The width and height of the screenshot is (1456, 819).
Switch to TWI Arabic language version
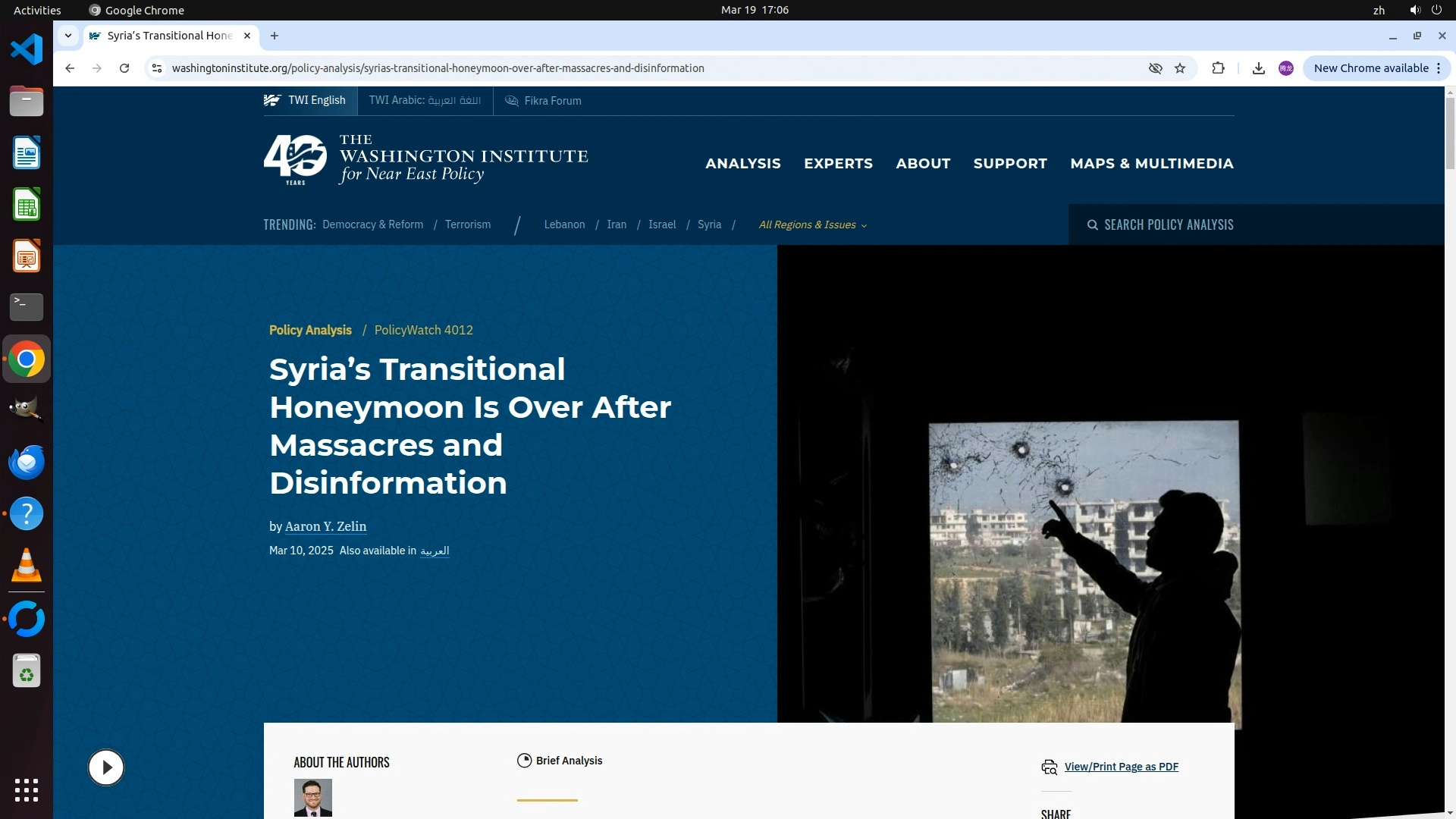click(x=425, y=100)
